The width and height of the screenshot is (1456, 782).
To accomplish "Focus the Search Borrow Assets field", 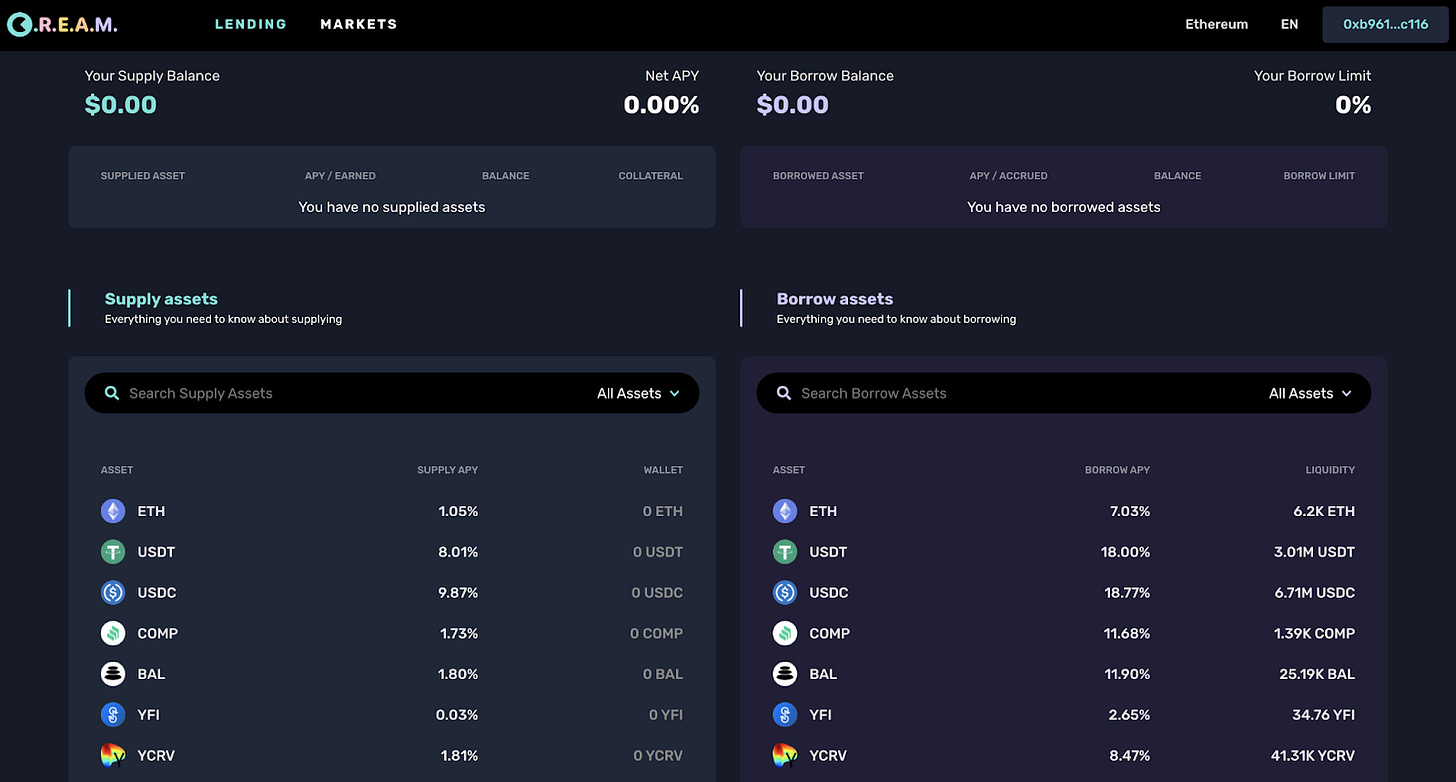I will [x=1064, y=393].
